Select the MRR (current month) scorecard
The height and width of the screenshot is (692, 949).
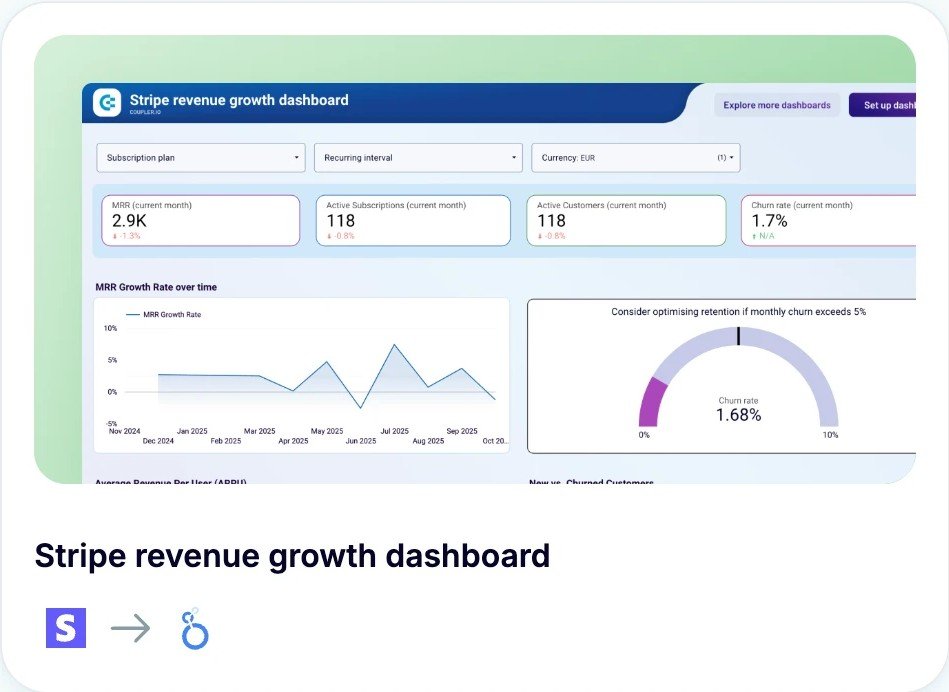[x=200, y=220]
